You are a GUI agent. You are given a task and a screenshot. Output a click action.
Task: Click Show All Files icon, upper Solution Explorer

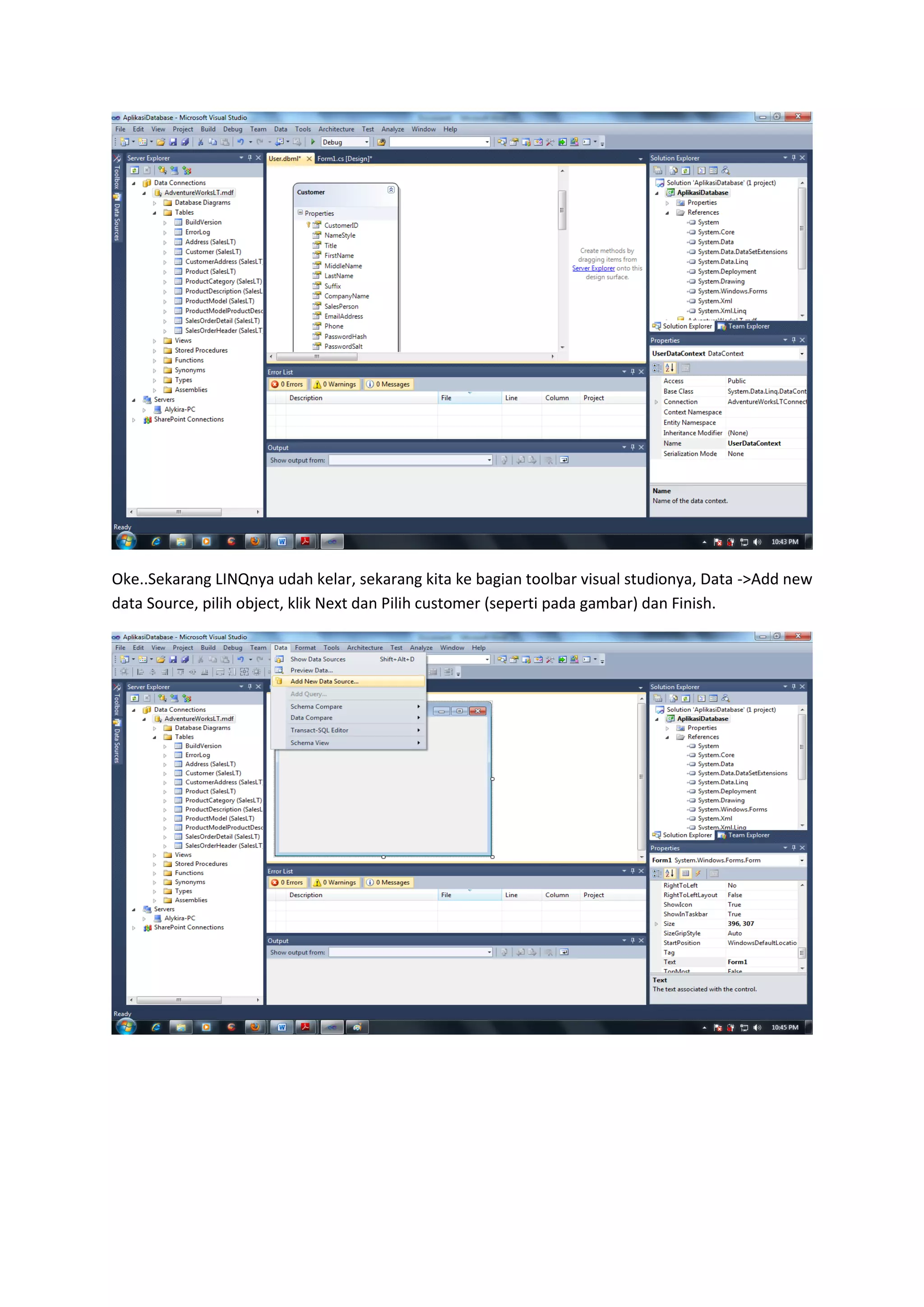[674, 170]
